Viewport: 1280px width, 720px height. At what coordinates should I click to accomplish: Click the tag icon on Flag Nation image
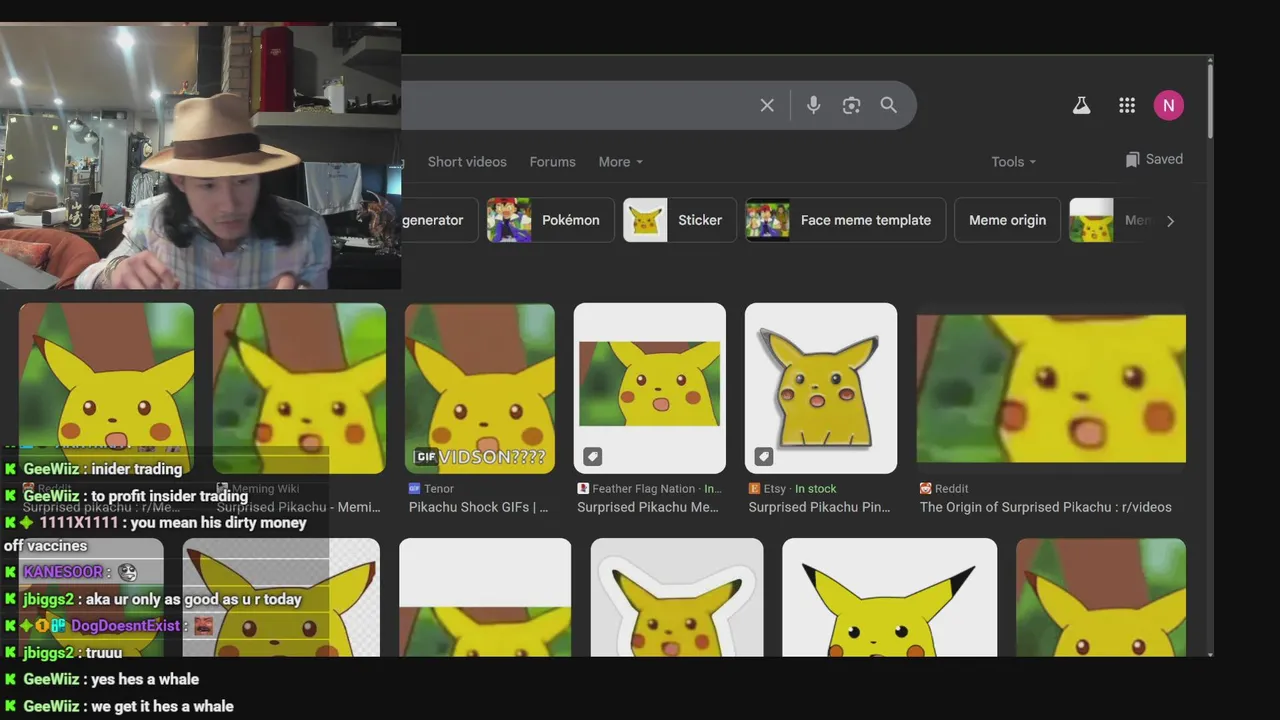pyautogui.click(x=592, y=457)
